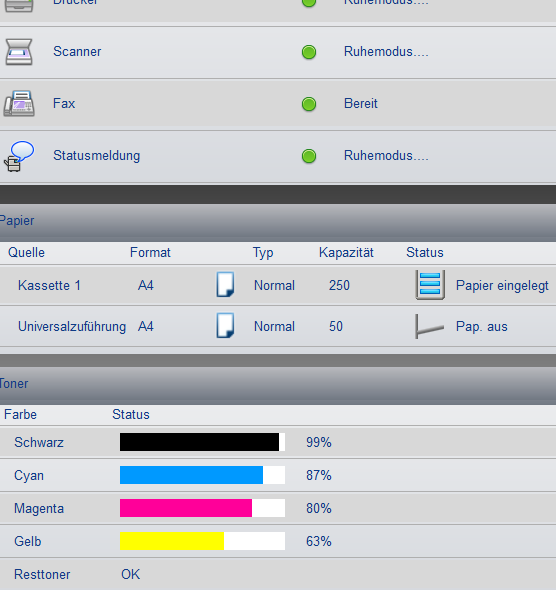Click the Scanner device icon

18,52
